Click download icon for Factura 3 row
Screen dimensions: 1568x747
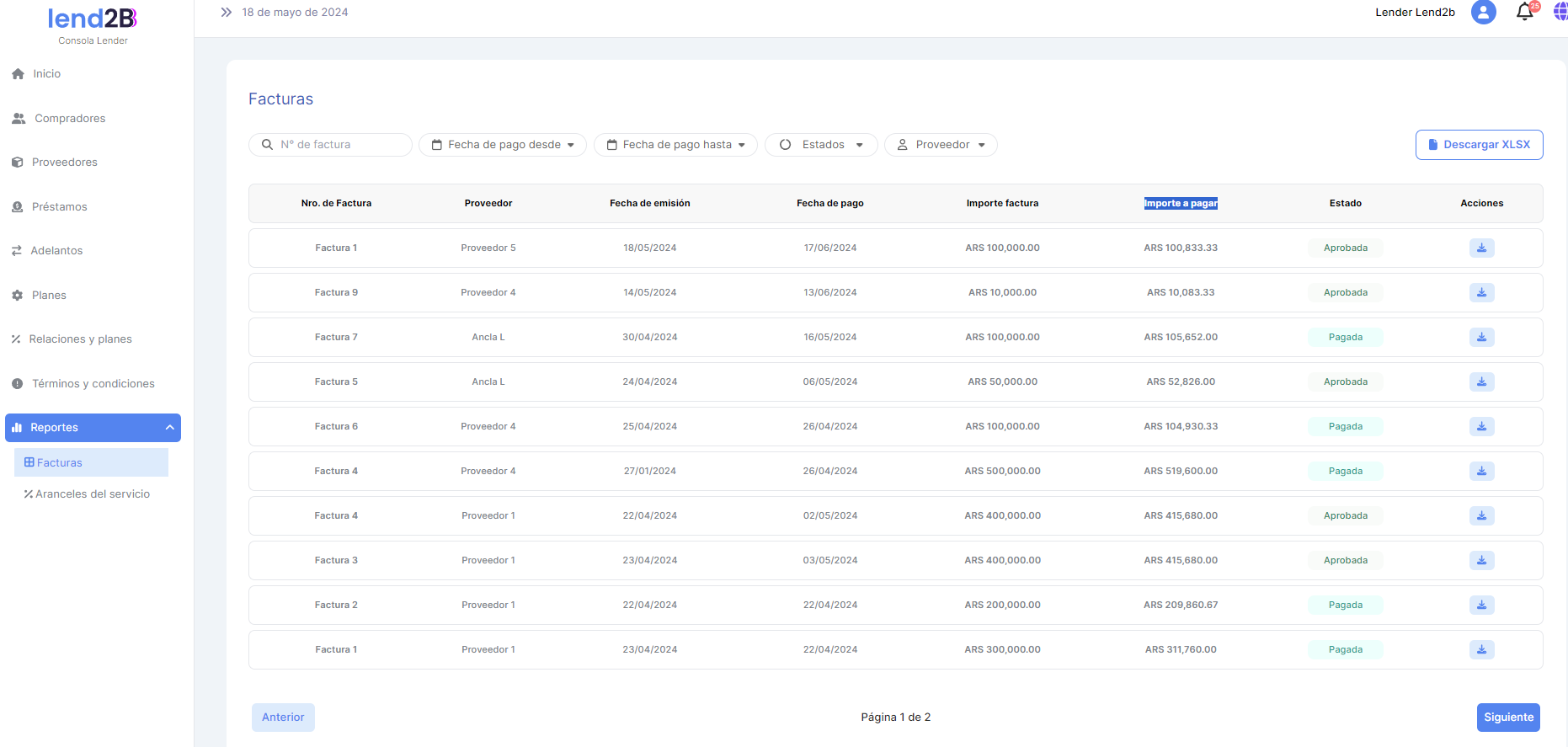[1481, 561]
